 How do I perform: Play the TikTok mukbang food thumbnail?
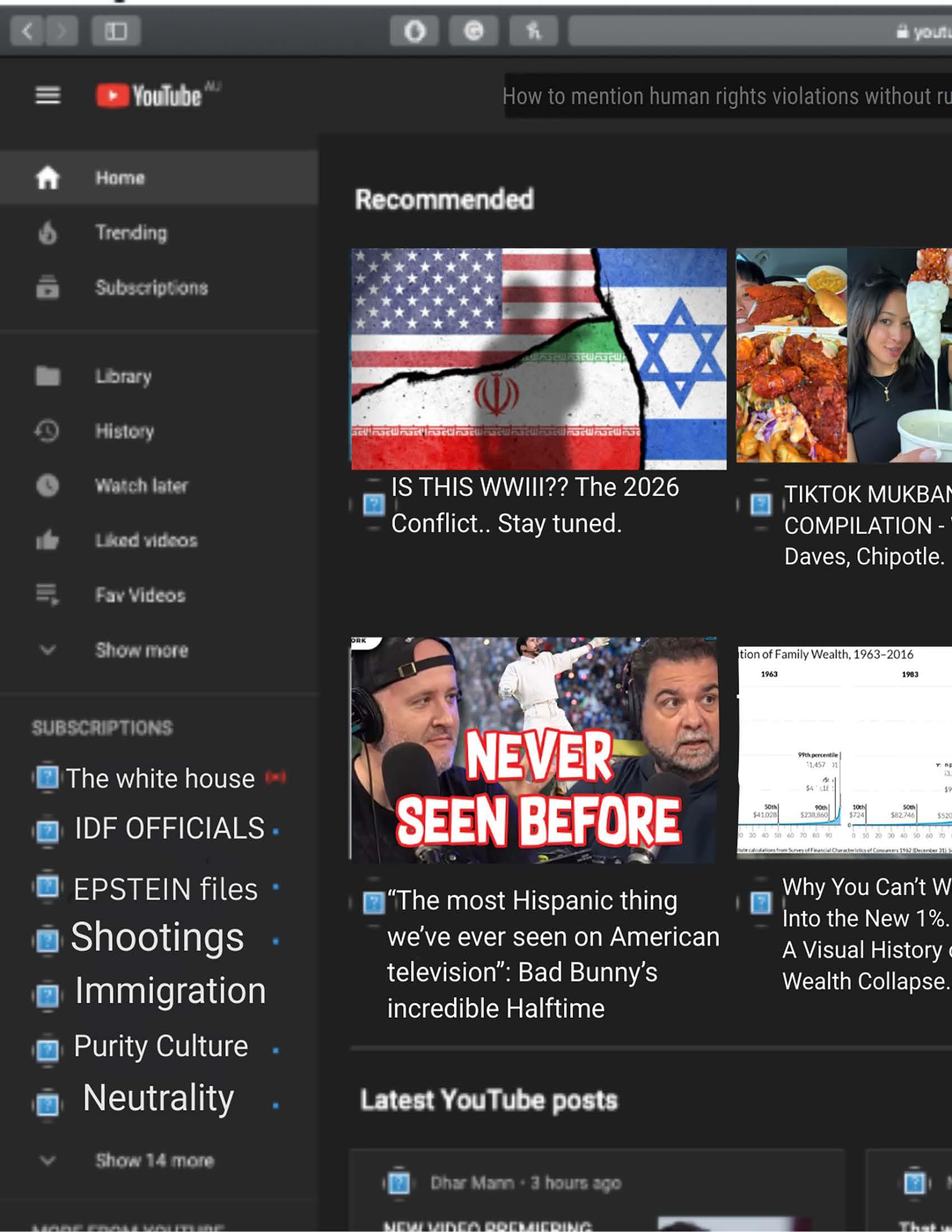[x=844, y=356]
